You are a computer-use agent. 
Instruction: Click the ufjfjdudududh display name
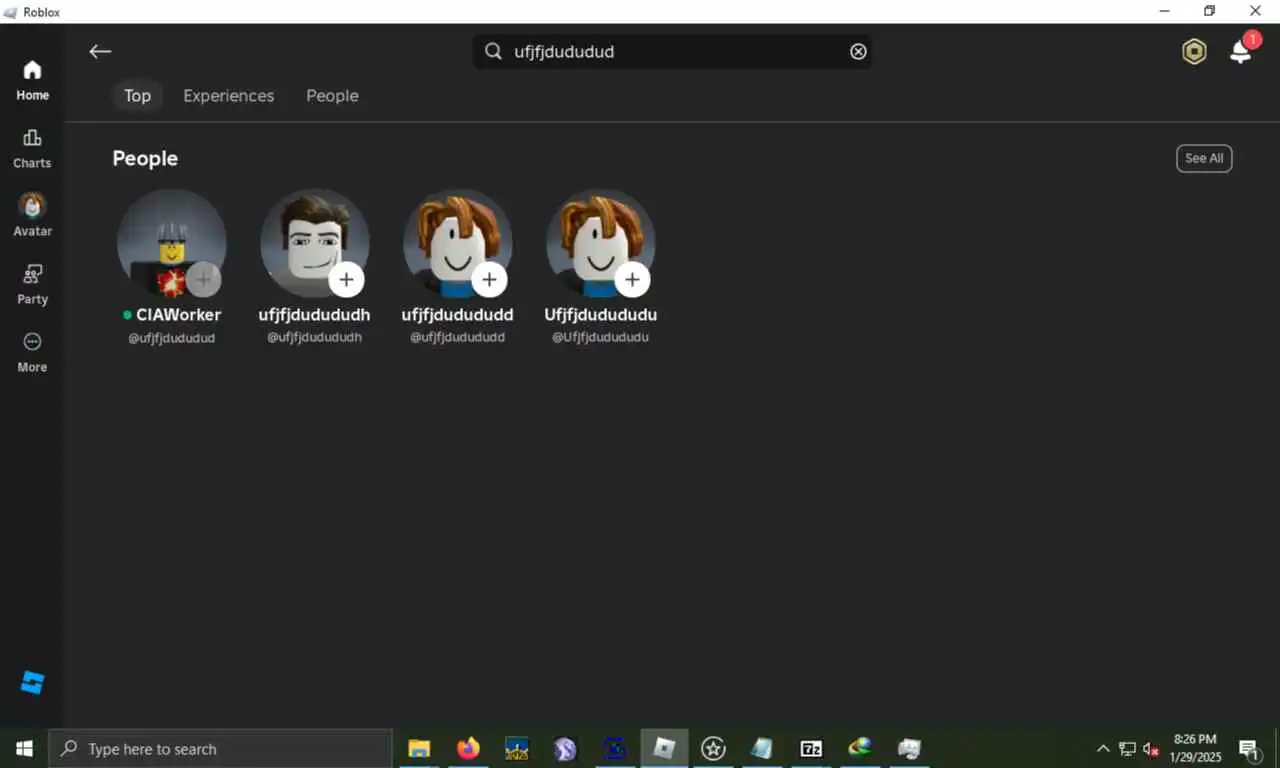point(314,315)
